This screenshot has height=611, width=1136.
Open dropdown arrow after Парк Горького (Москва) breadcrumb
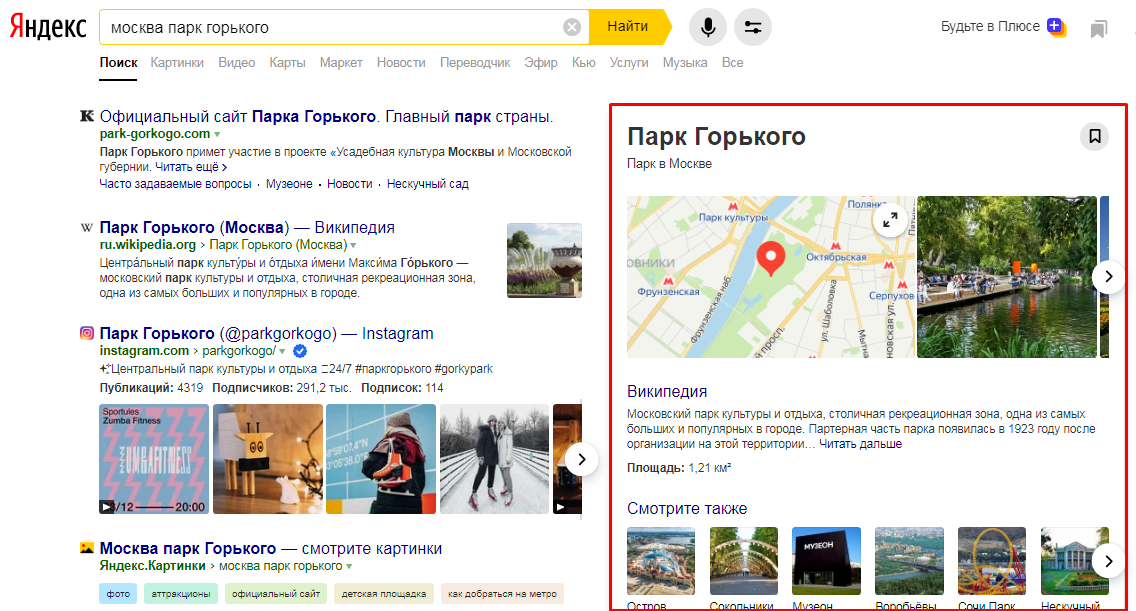tap(353, 246)
